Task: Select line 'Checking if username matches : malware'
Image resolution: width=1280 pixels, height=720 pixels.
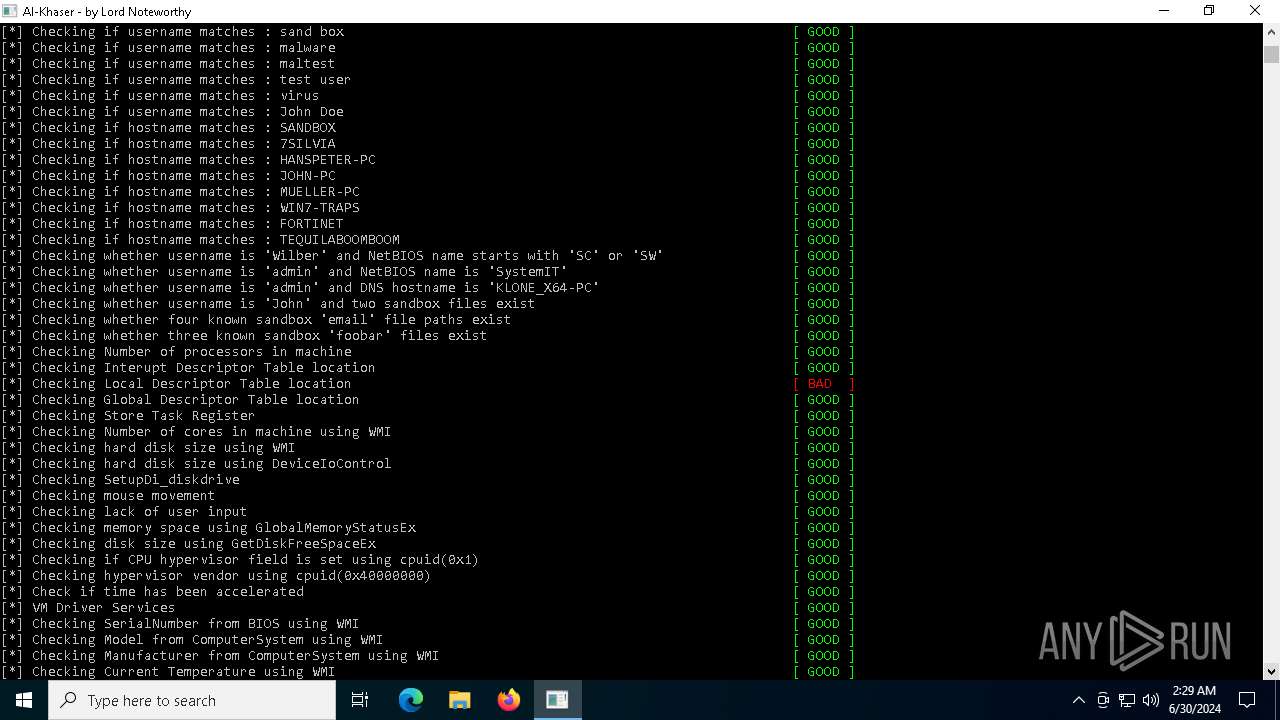Action: [168, 47]
